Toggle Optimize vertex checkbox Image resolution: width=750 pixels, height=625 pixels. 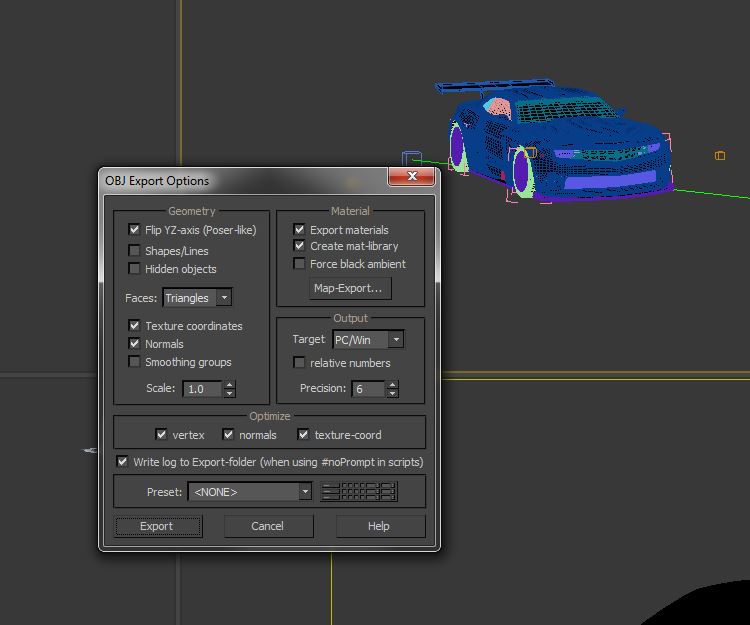click(x=161, y=434)
